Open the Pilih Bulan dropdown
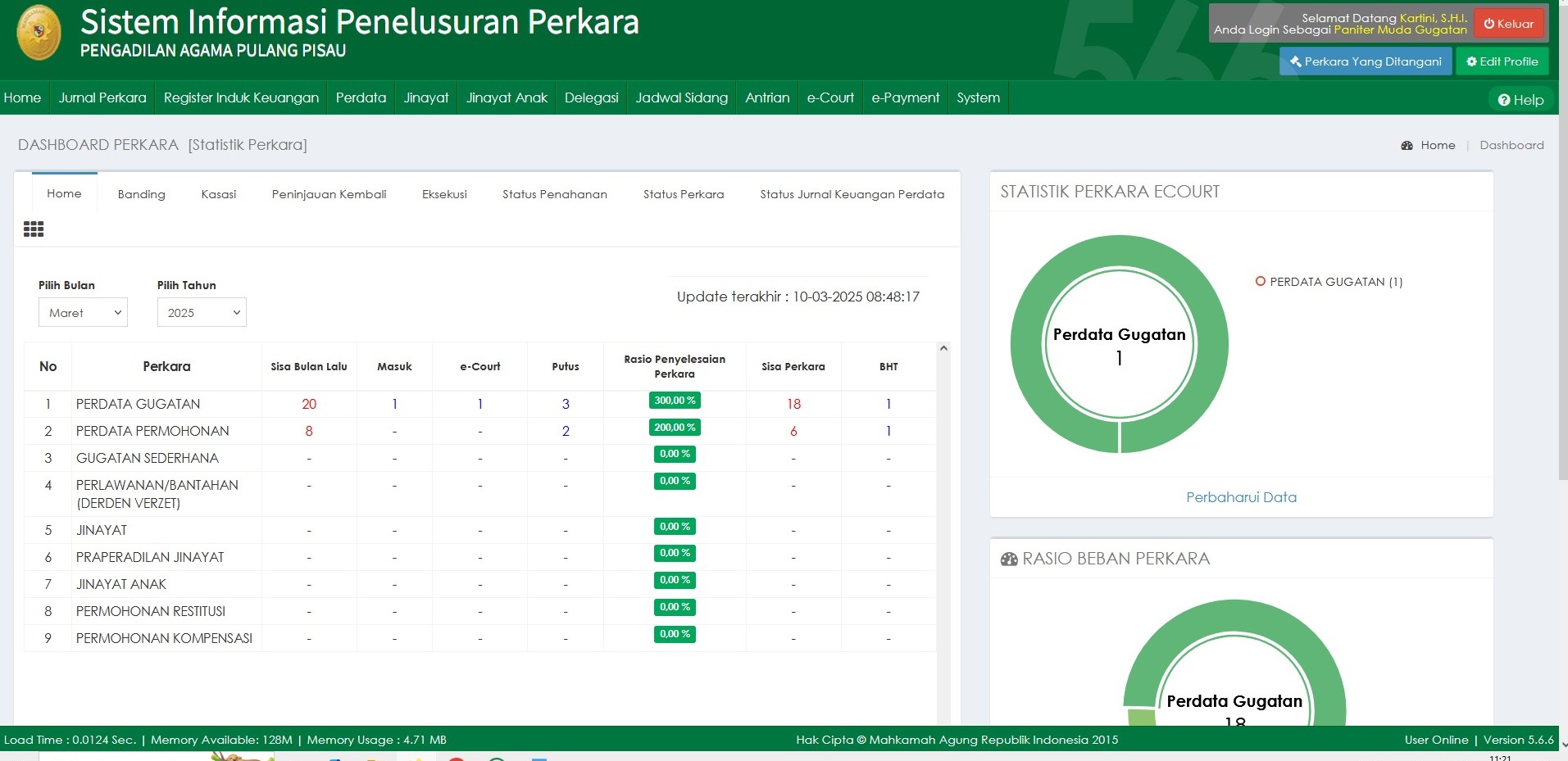This screenshot has height=761, width=1568. (x=83, y=312)
